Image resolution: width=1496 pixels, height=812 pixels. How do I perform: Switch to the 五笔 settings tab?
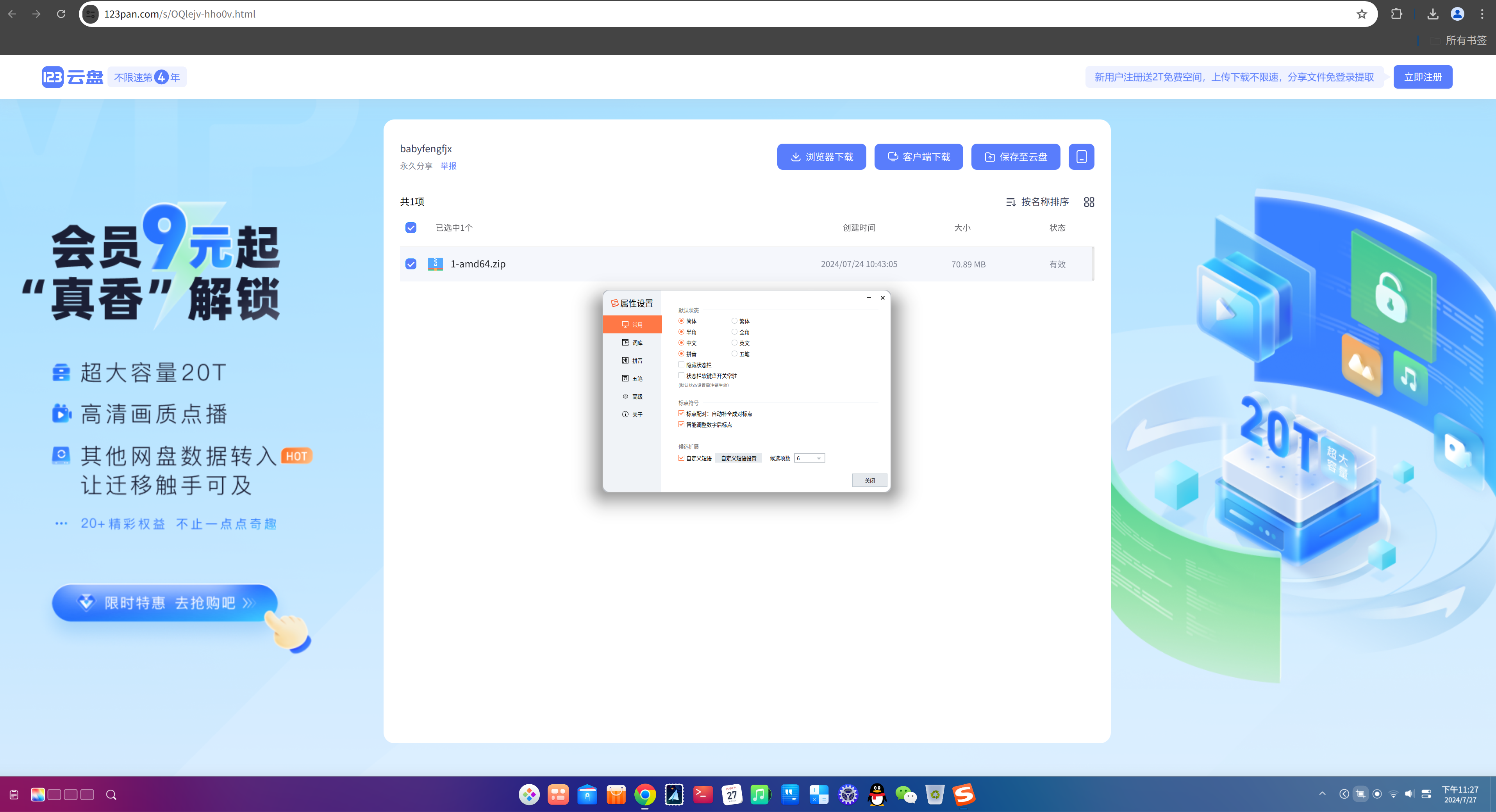[x=632, y=379]
